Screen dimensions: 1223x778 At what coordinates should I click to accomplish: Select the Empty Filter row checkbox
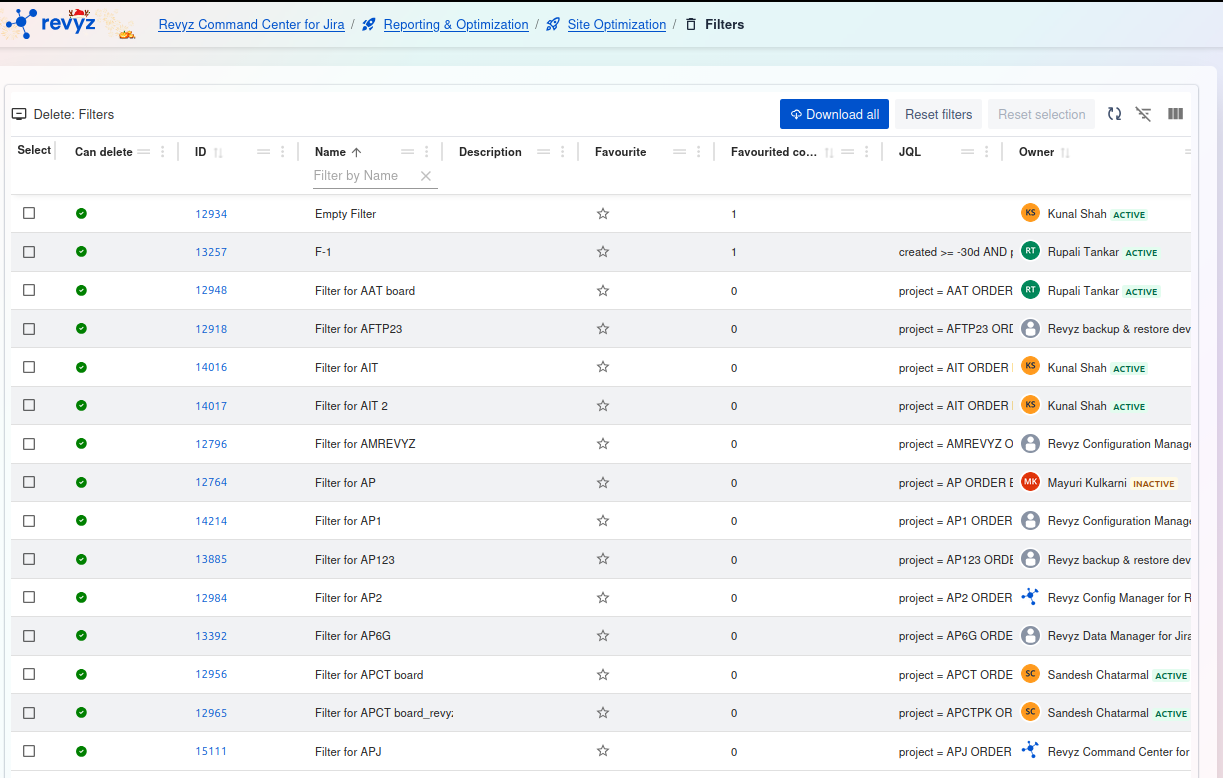[29, 213]
